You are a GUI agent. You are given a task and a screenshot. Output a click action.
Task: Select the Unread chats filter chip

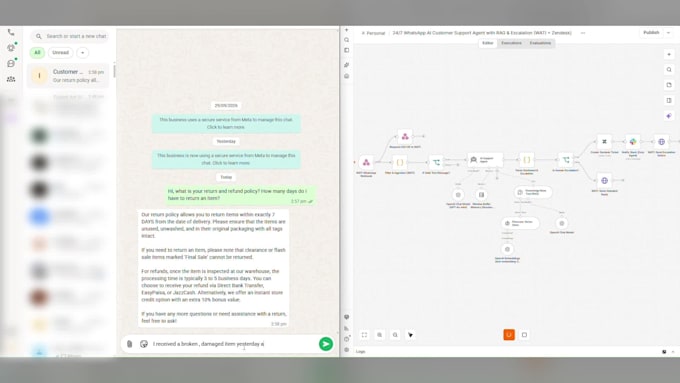coord(60,52)
